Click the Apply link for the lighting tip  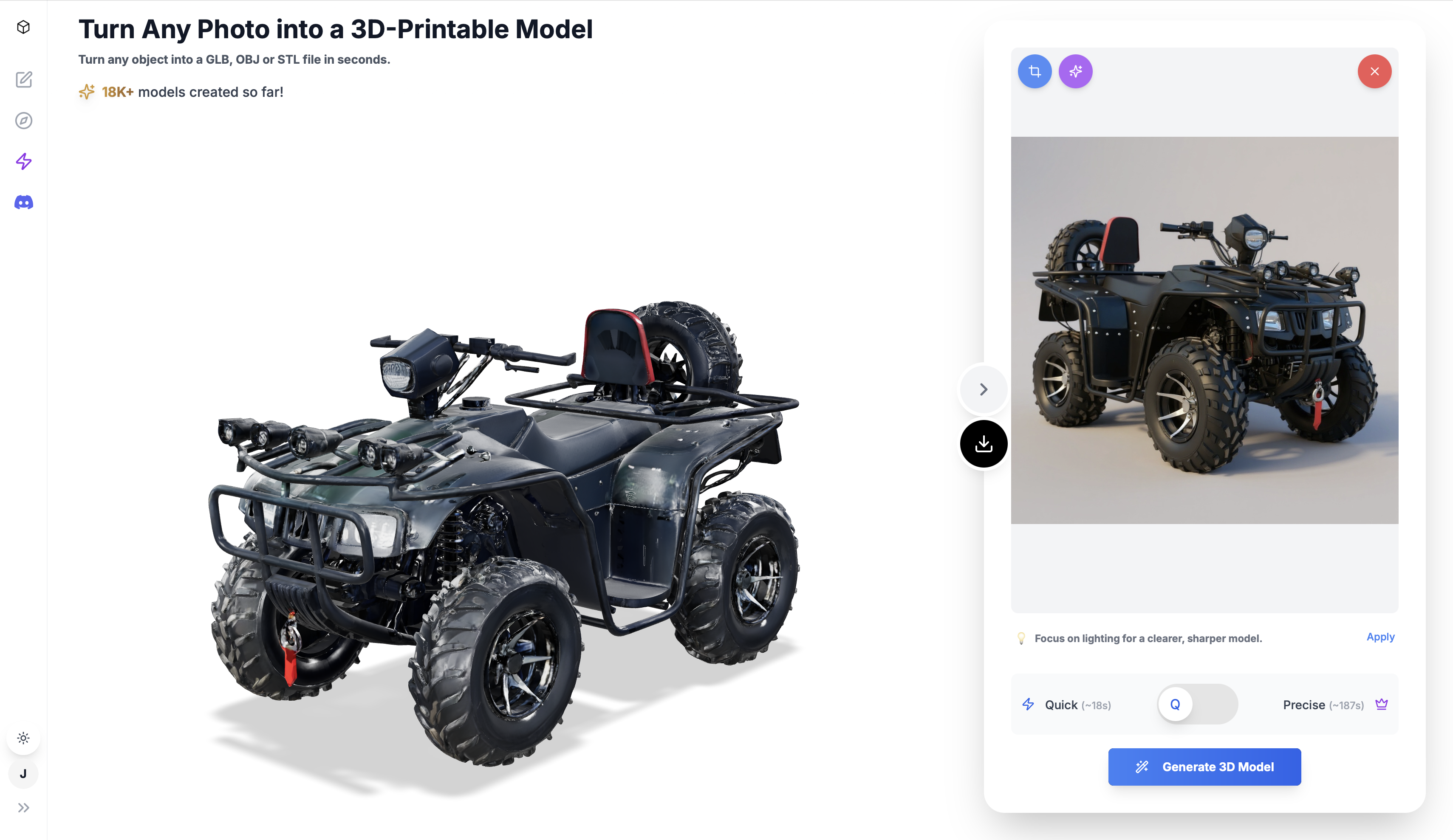point(1380,637)
